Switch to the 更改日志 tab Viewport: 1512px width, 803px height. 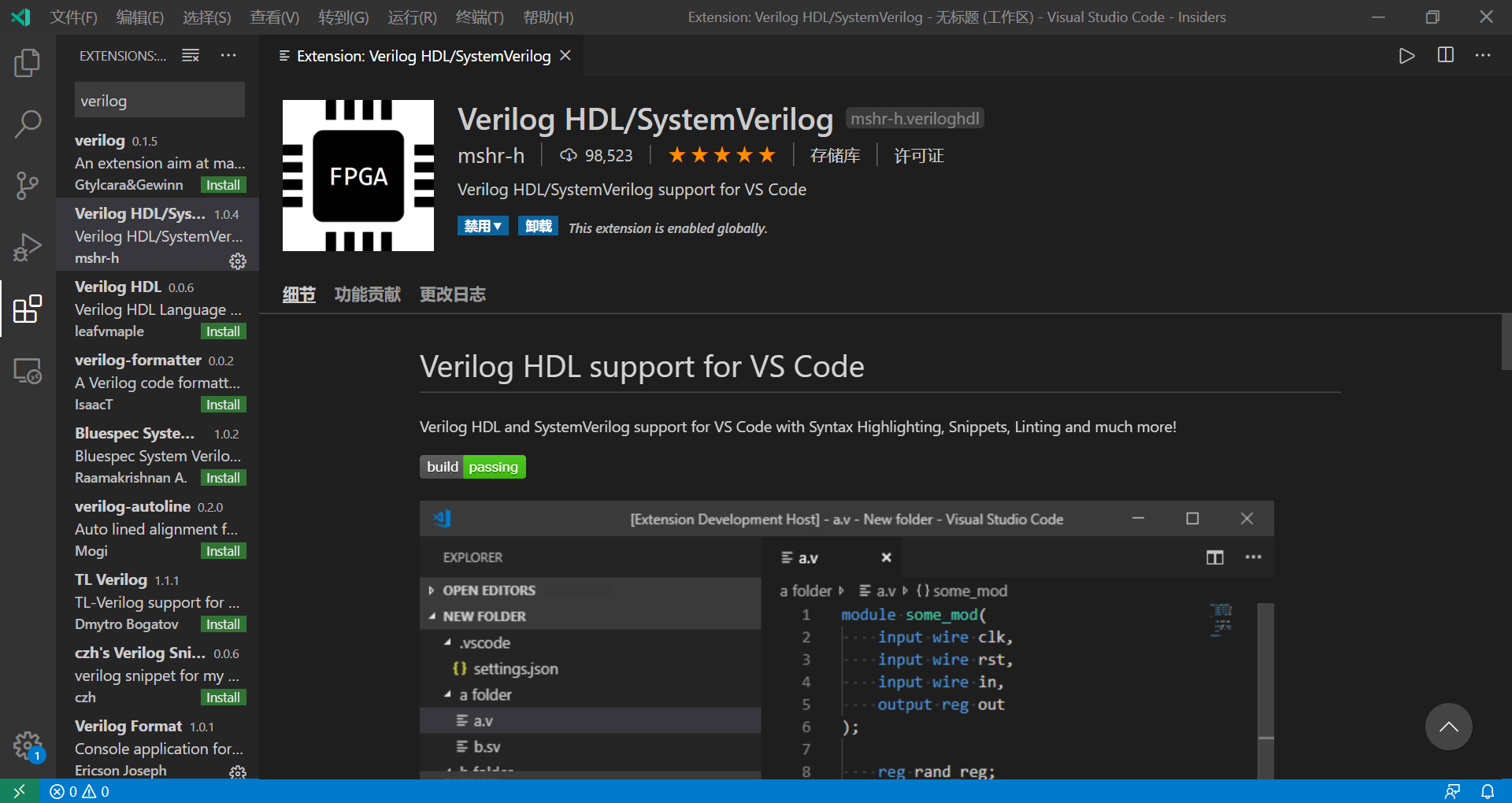(452, 294)
